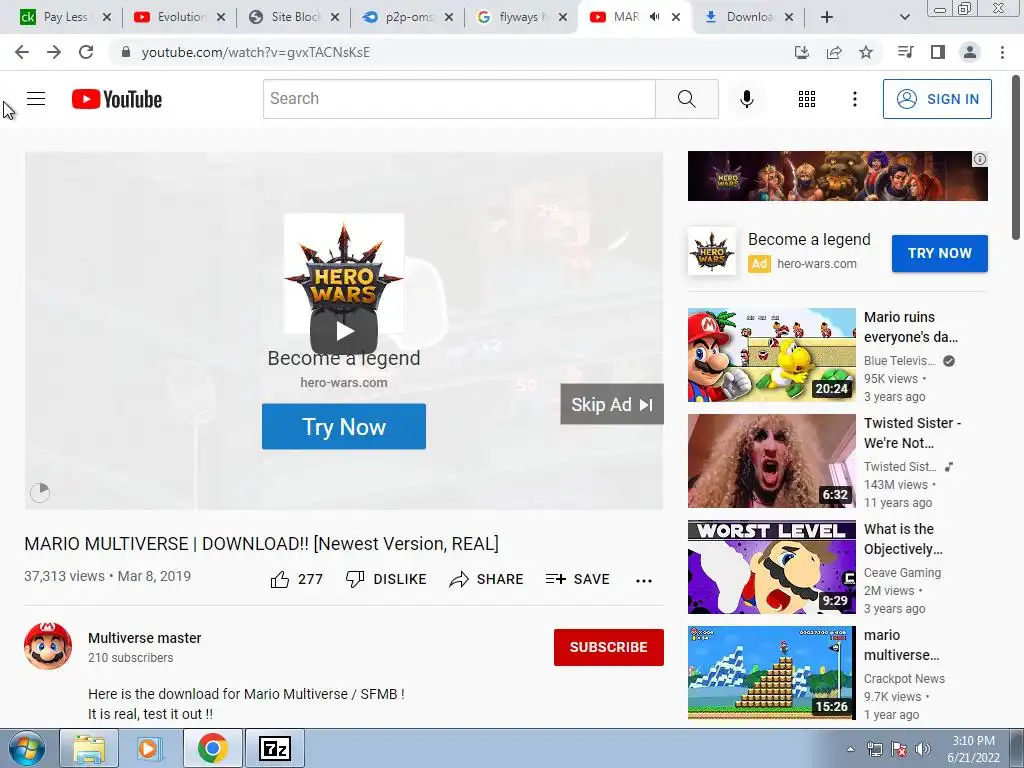Open the media control icon in toolbar
Viewport: 1024px width, 768px height.
905,52
